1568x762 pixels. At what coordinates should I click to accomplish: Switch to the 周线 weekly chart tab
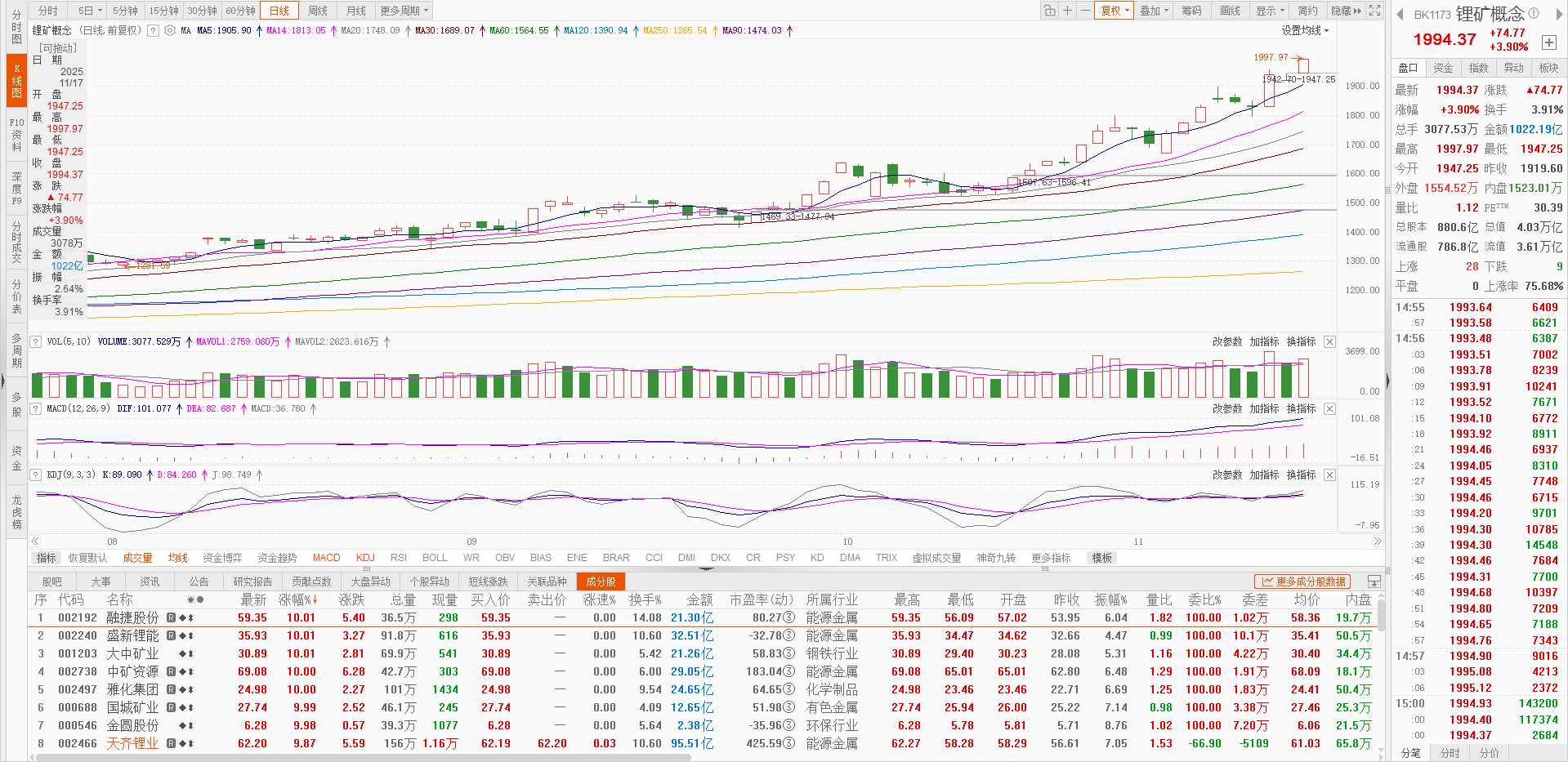pos(318,11)
